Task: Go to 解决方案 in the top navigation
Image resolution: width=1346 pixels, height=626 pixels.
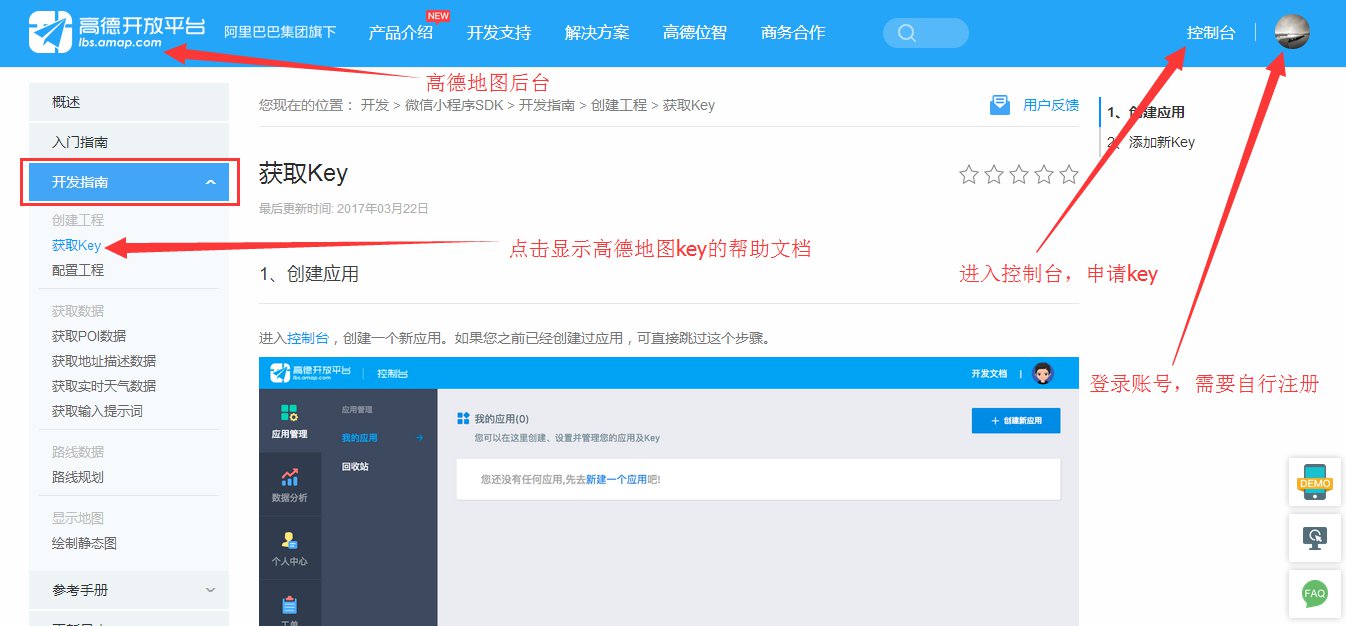Action: click(597, 32)
